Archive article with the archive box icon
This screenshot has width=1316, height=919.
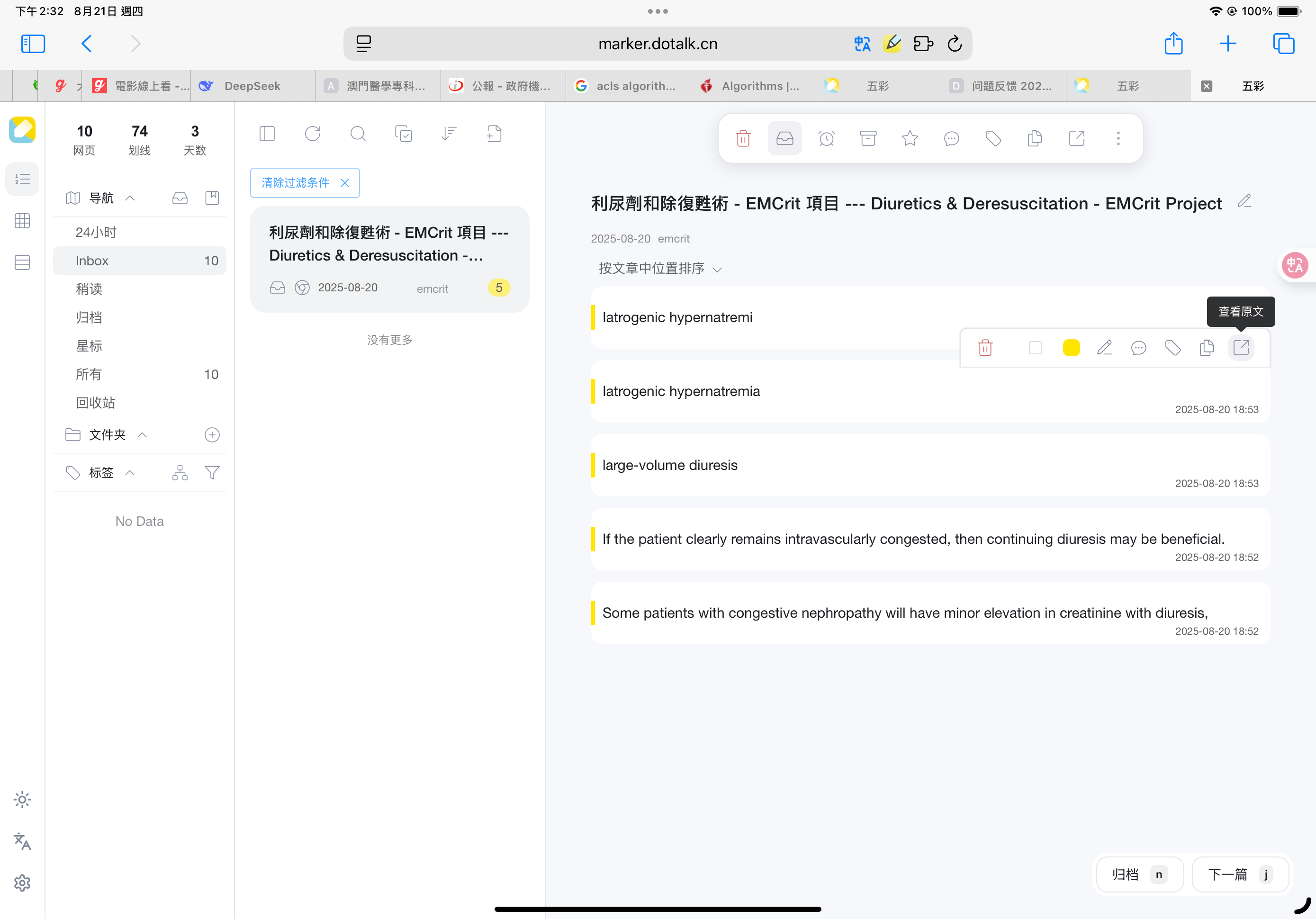(x=868, y=138)
